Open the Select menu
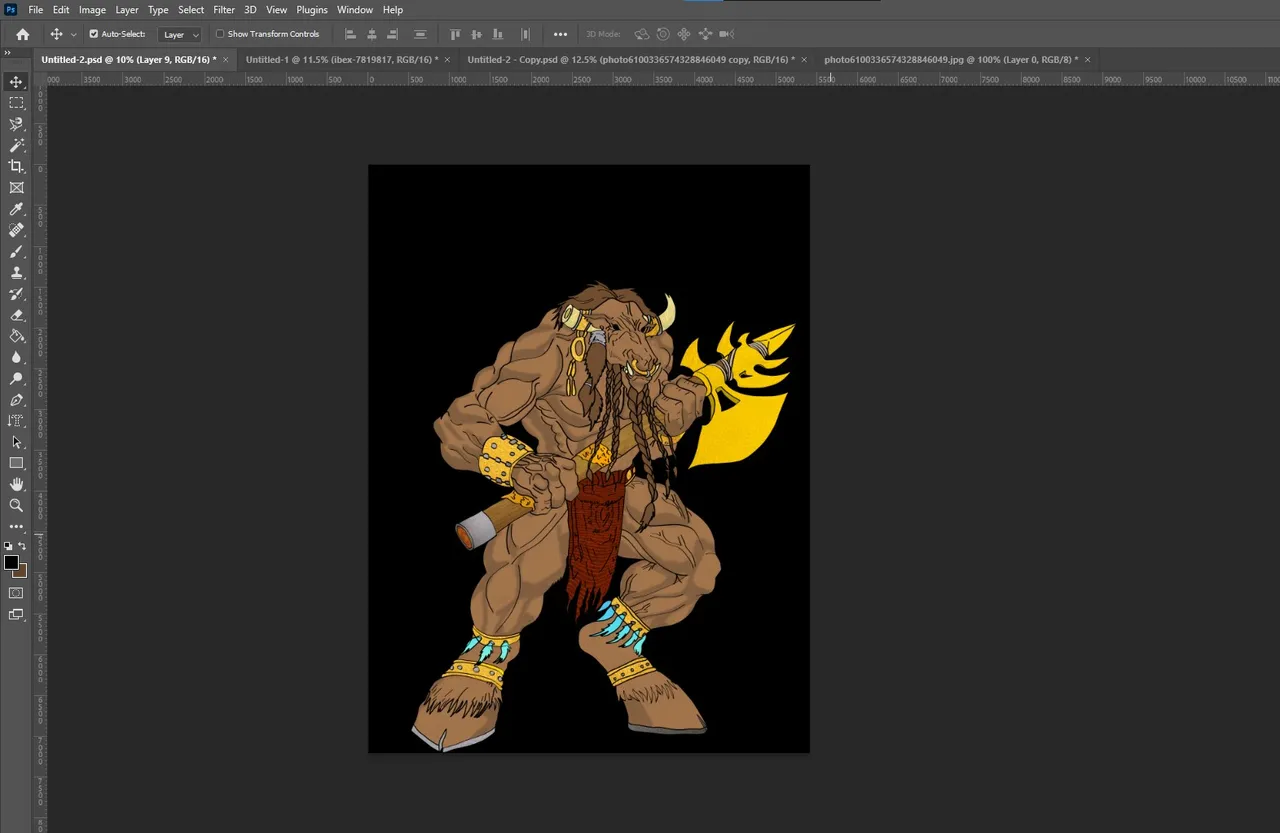Viewport: 1280px width, 833px height. (191, 10)
